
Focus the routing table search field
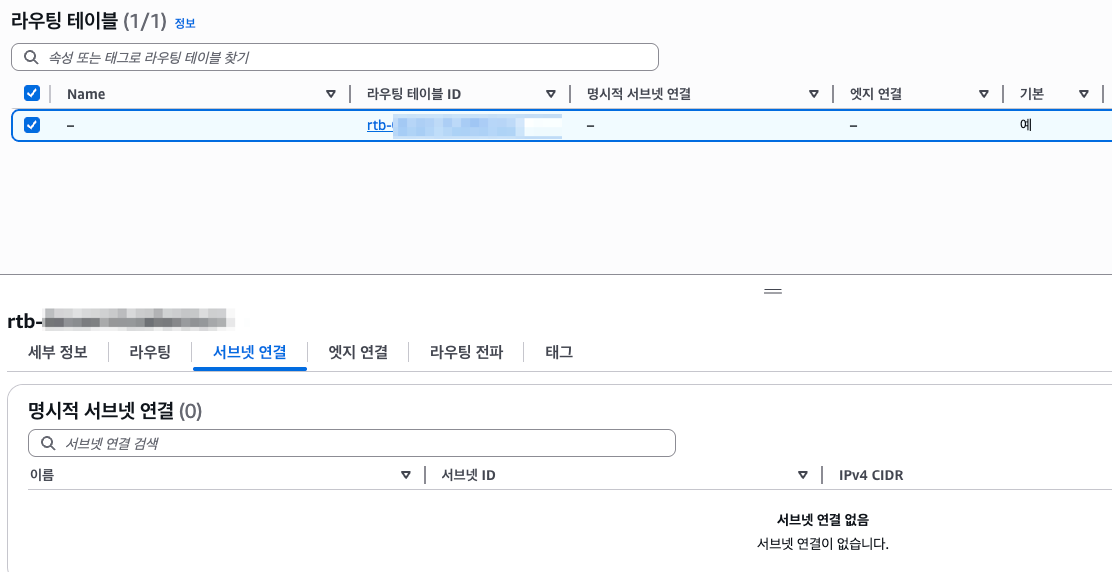335,57
